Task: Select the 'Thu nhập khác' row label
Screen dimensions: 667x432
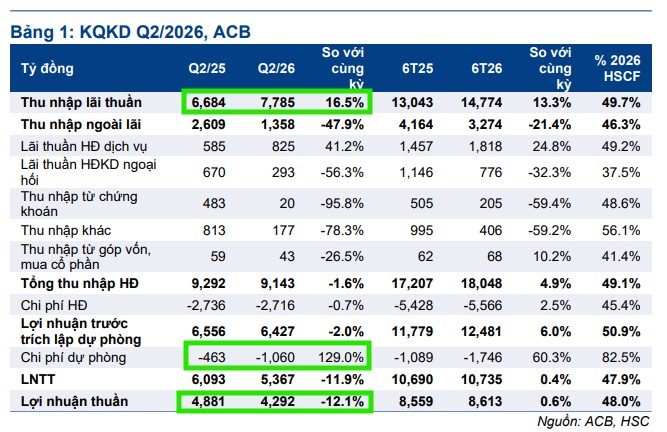Action: click(x=66, y=230)
